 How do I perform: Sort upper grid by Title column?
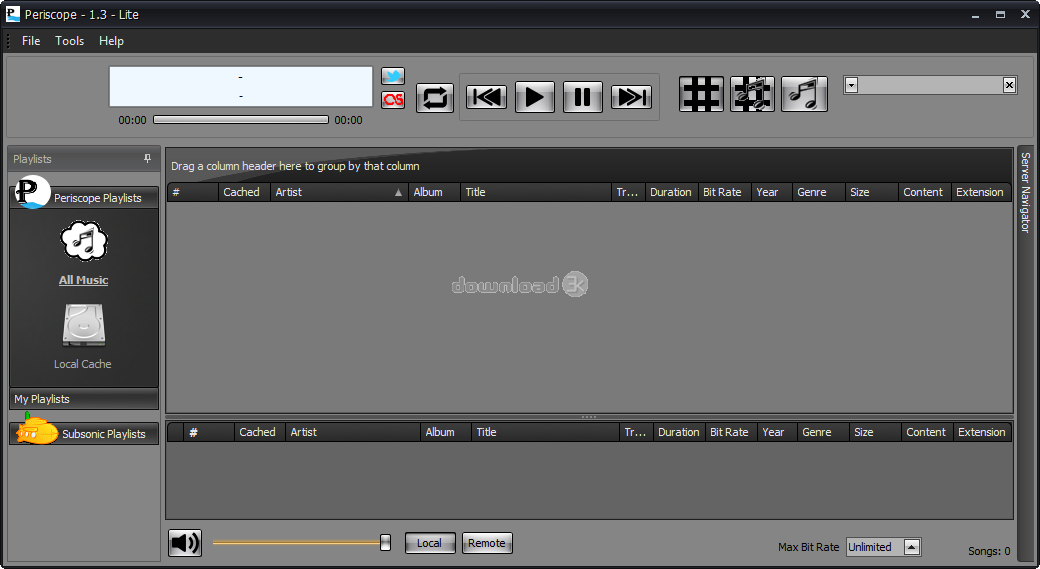[x=536, y=192]
